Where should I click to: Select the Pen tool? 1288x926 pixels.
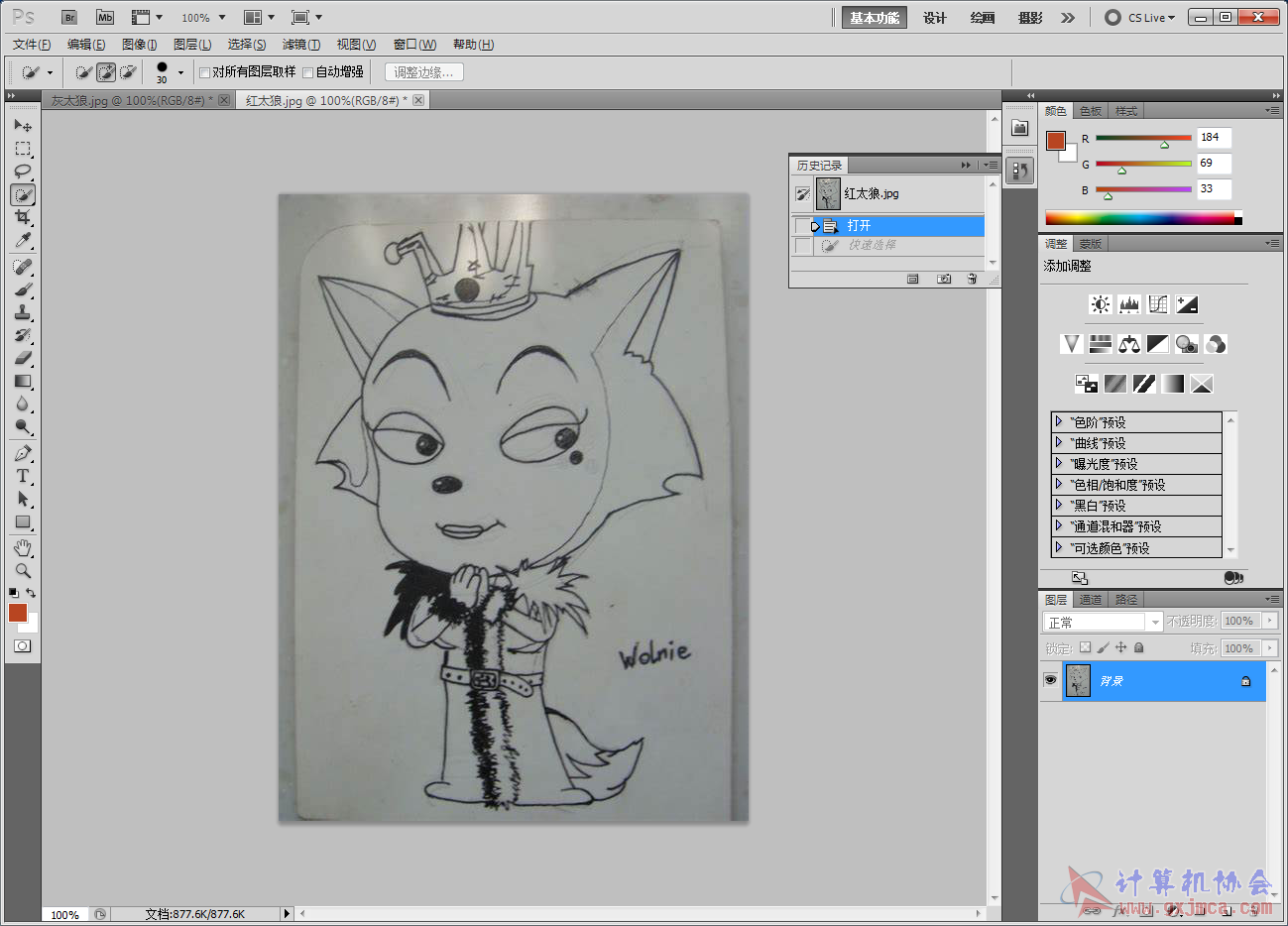tap(23, 454)
